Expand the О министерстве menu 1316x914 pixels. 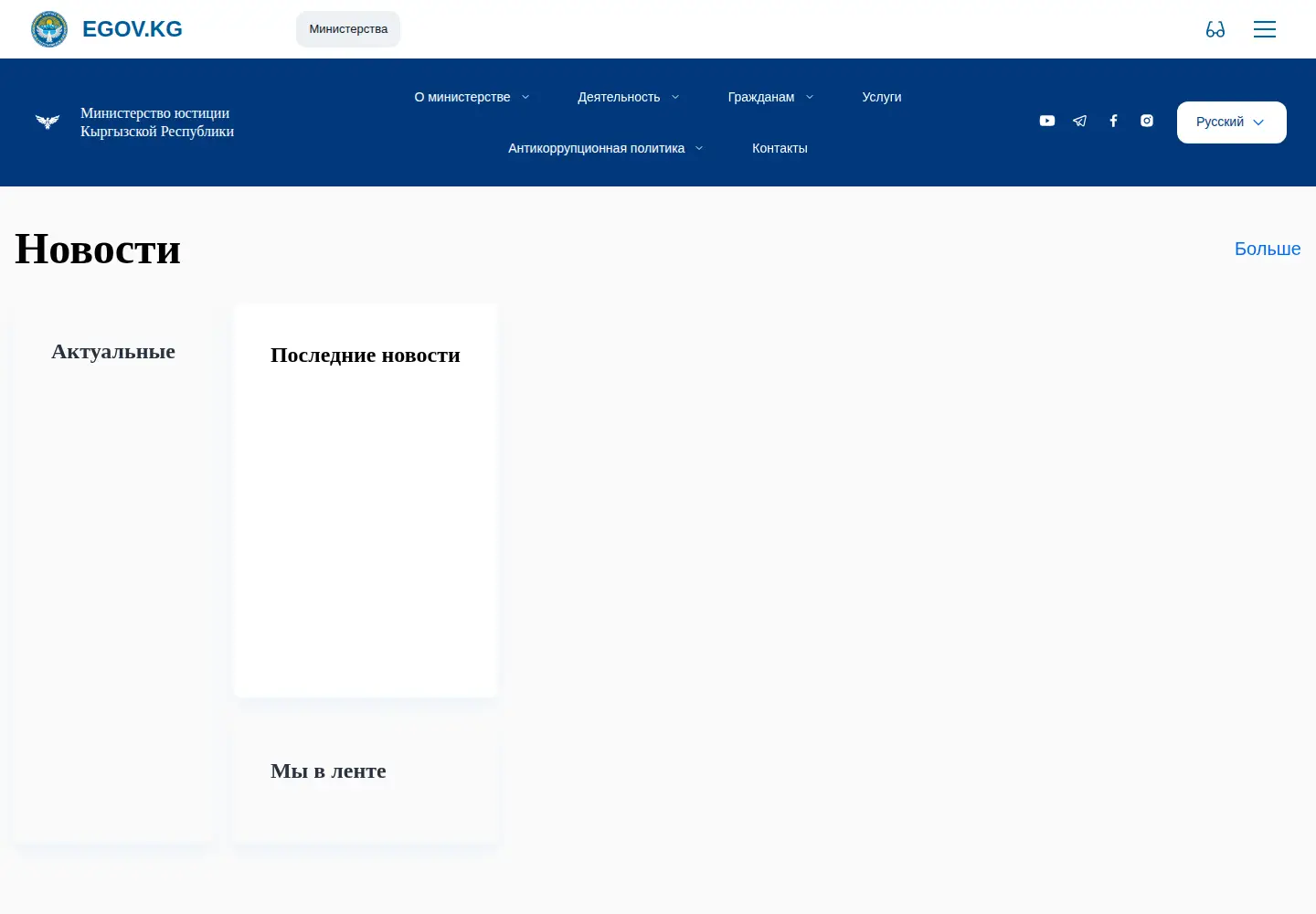coord(472,97)
